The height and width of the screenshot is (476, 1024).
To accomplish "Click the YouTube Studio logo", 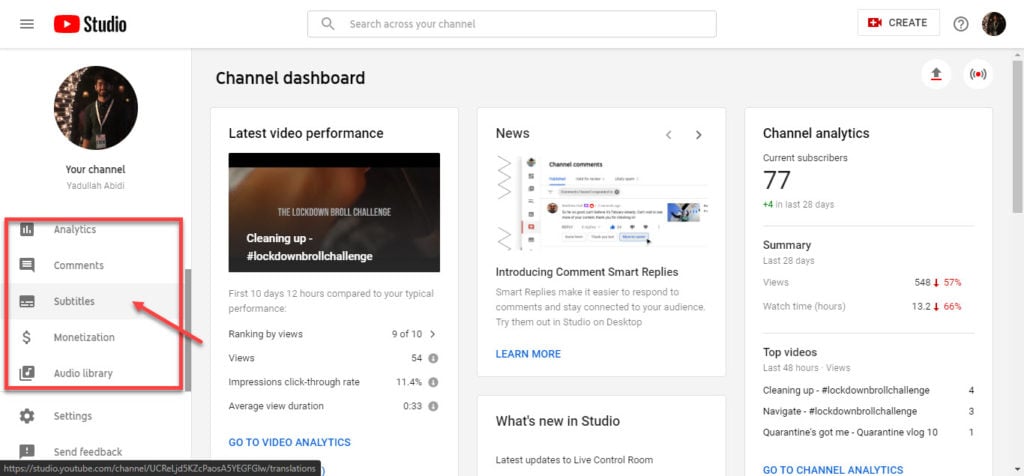I will point(90,24).
